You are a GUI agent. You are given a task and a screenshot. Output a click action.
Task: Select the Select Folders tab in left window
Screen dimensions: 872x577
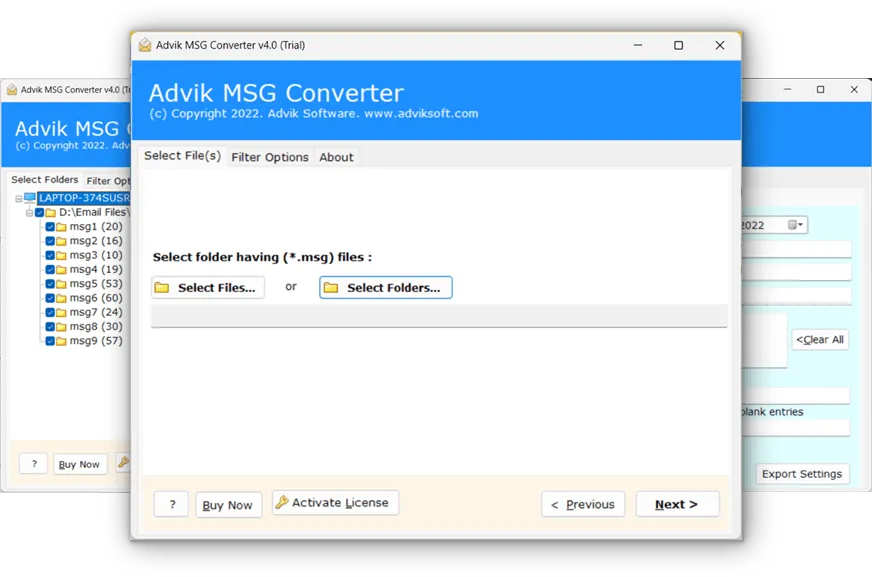point(44,180)
